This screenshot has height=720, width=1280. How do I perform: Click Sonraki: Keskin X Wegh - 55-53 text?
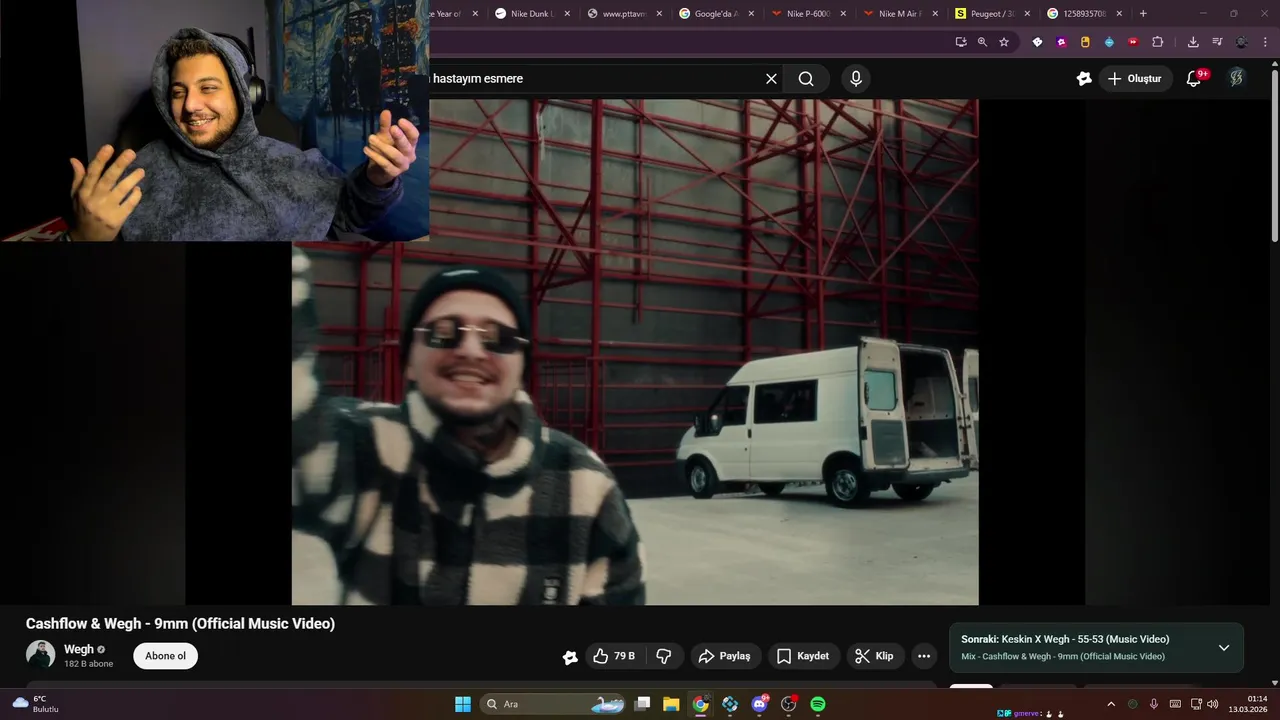coord(1065,639)
